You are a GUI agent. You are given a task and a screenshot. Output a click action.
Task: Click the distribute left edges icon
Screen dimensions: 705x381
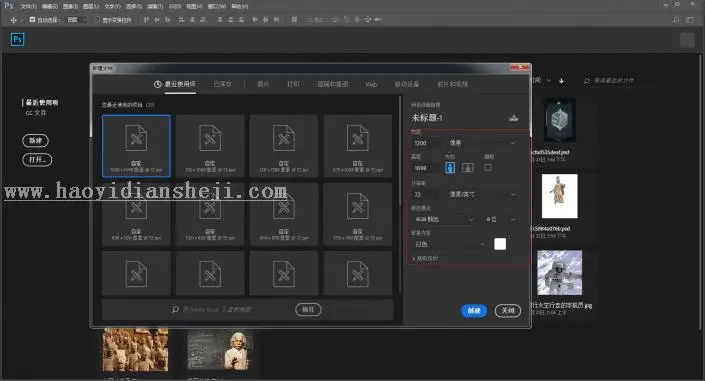[x=255, y=20]
